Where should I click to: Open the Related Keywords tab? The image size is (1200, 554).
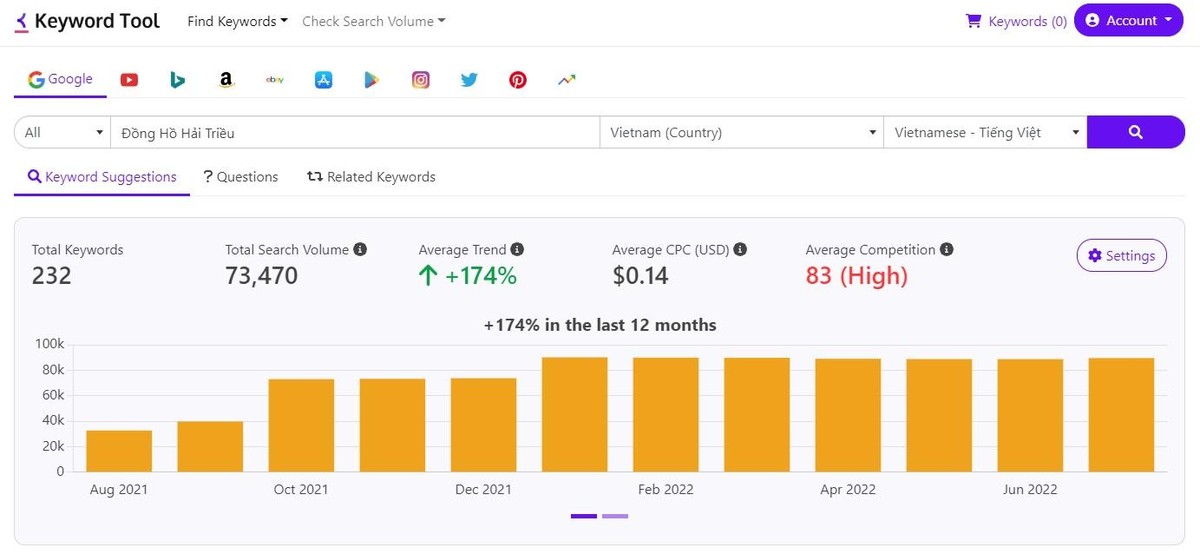(371, 177)
